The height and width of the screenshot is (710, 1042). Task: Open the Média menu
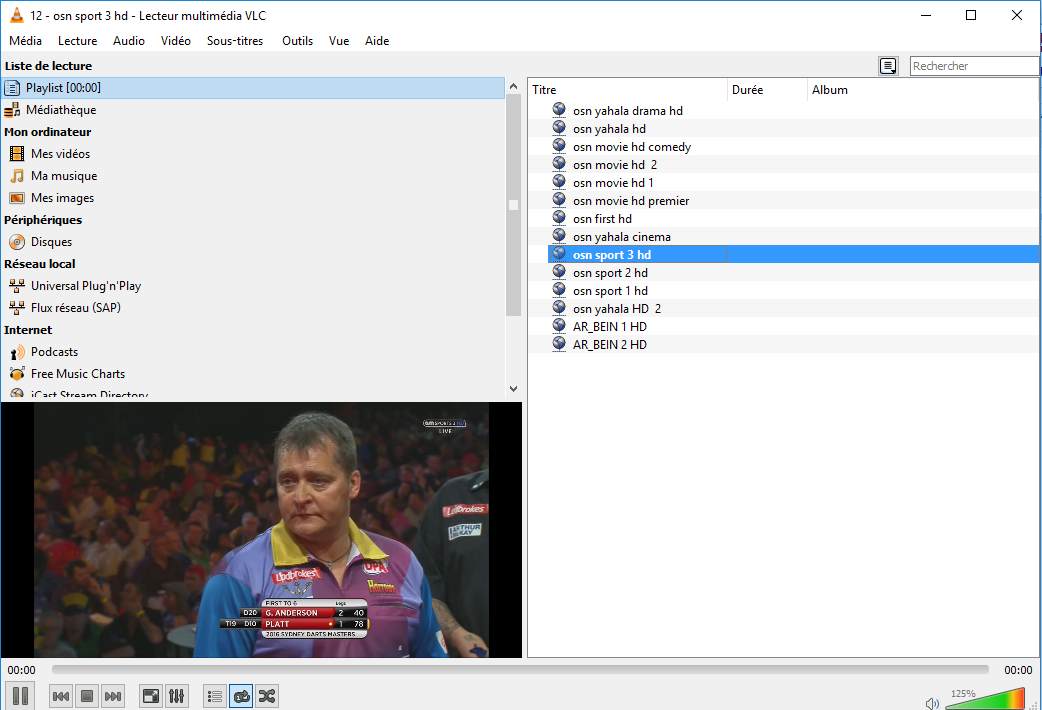click(25, 41)
